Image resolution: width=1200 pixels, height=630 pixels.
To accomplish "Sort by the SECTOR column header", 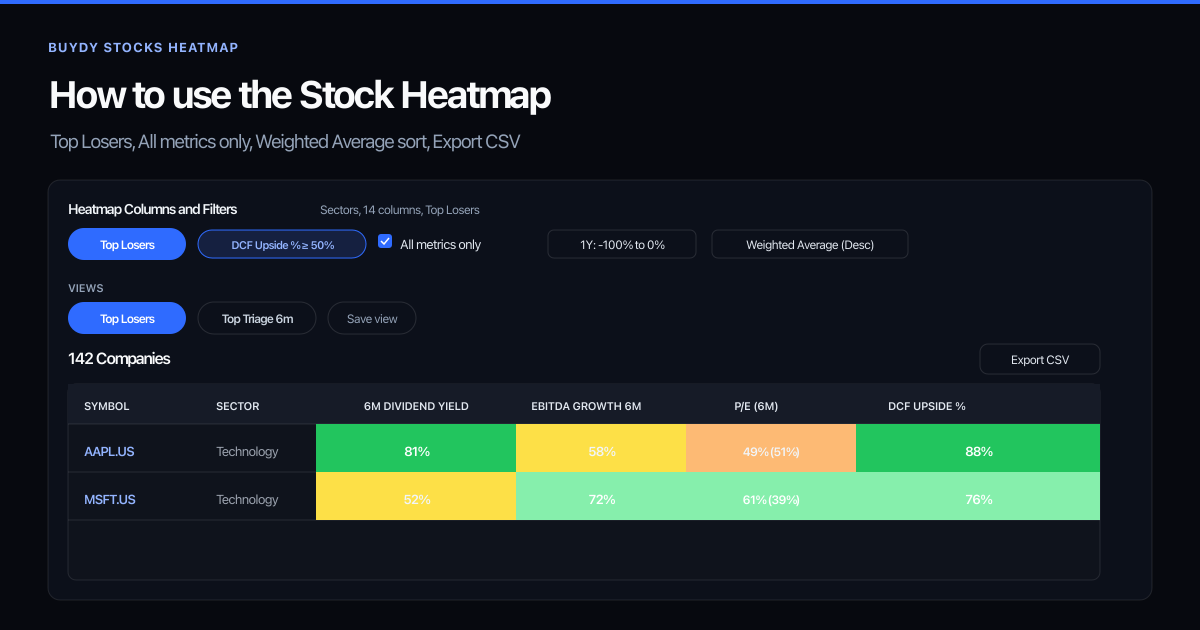I will pyautogui.click(x=238, y=406).
